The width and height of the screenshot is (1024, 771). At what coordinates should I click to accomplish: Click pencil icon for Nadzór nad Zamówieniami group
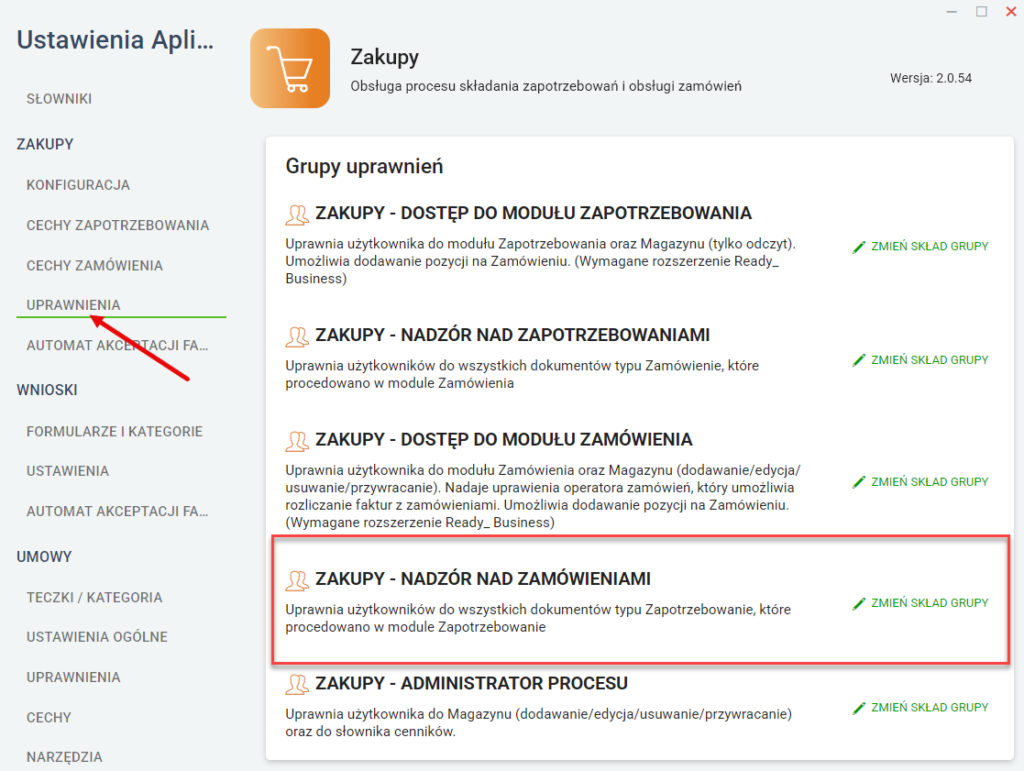click(x=859, y=603)
